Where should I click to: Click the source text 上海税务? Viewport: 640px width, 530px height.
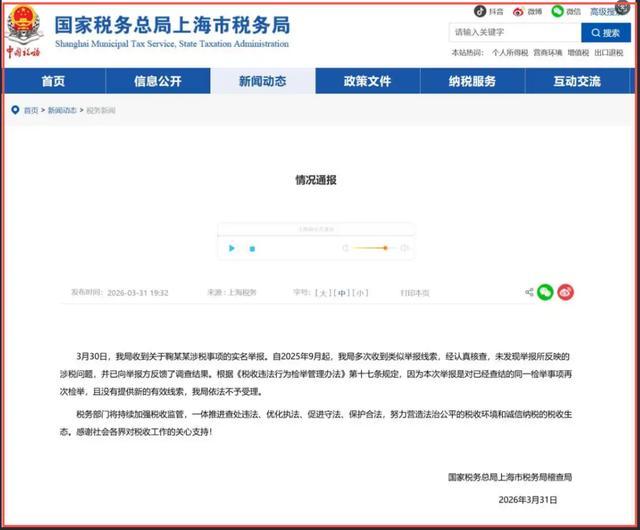(x=242, y=292)
